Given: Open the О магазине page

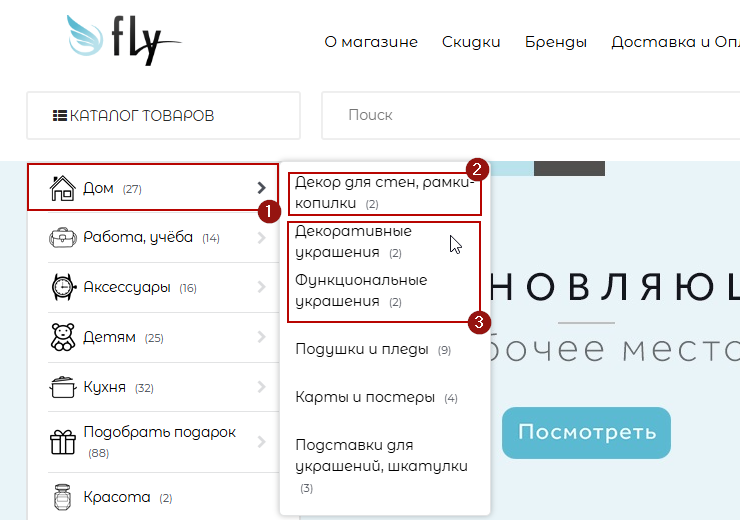Looking at the screenshot, I should [371, 42].
